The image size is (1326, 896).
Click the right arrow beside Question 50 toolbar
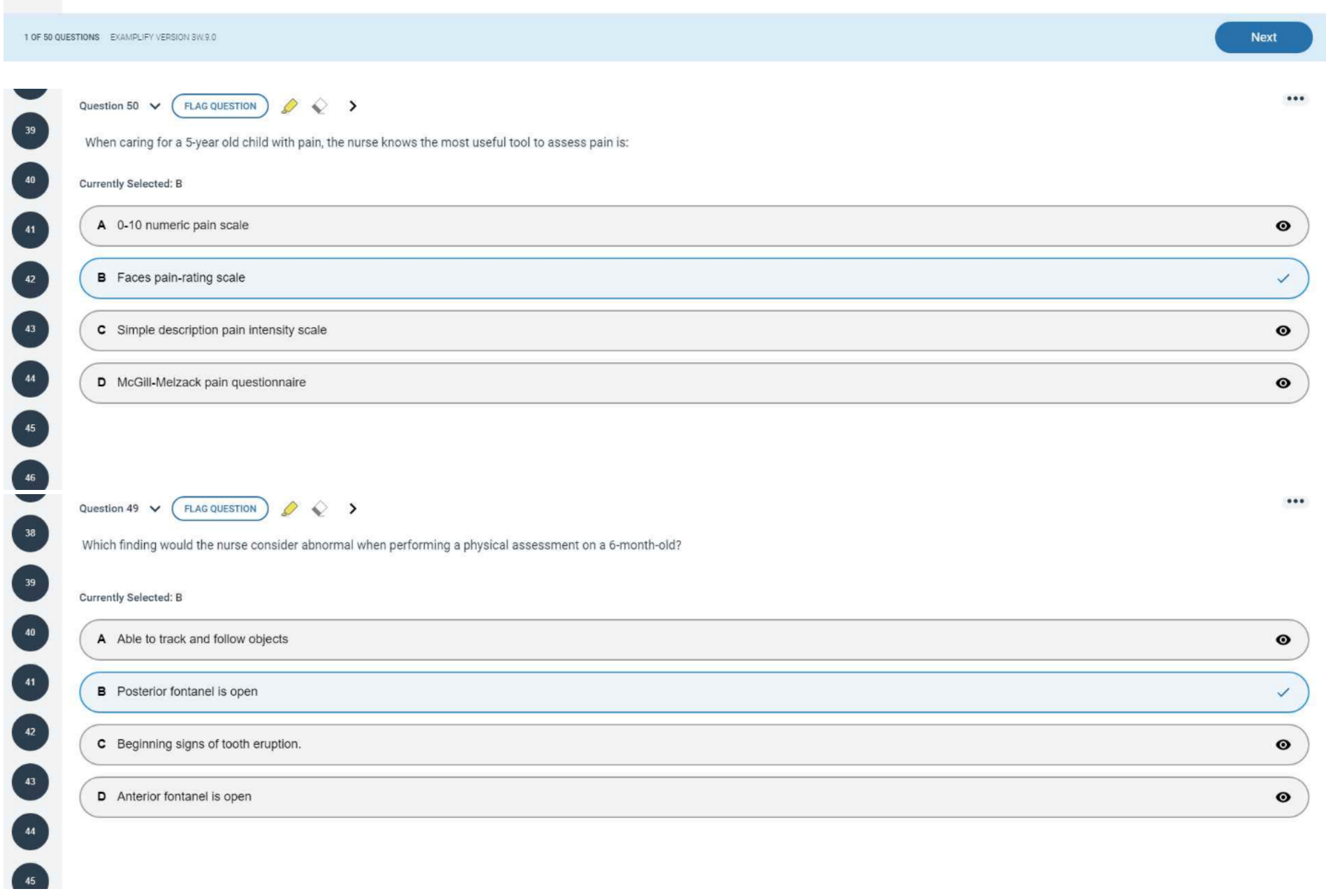(353, 106)
